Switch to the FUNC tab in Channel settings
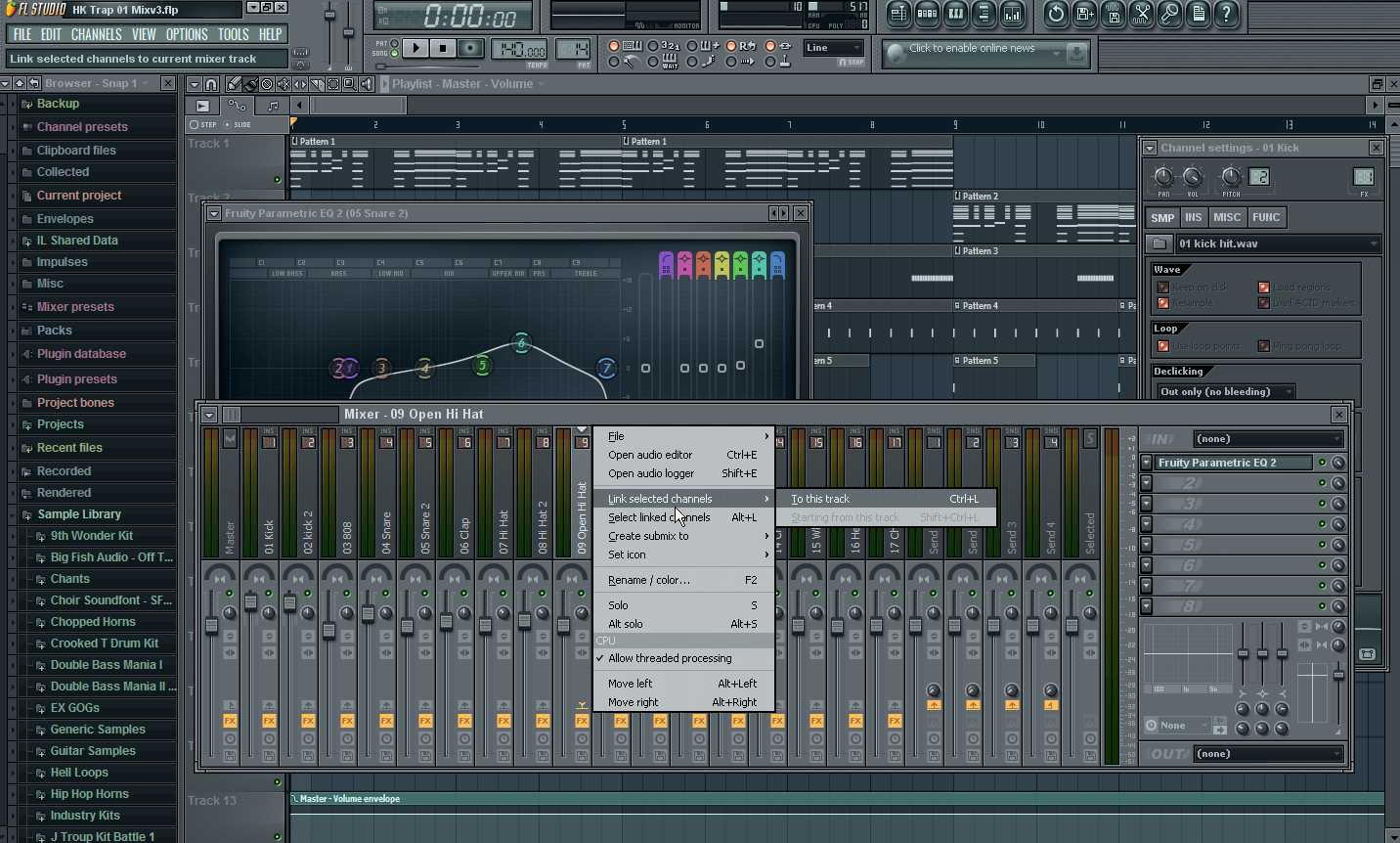Image resolution: width=1400 pixels, height=843 pixels. tap(1266, 218)
